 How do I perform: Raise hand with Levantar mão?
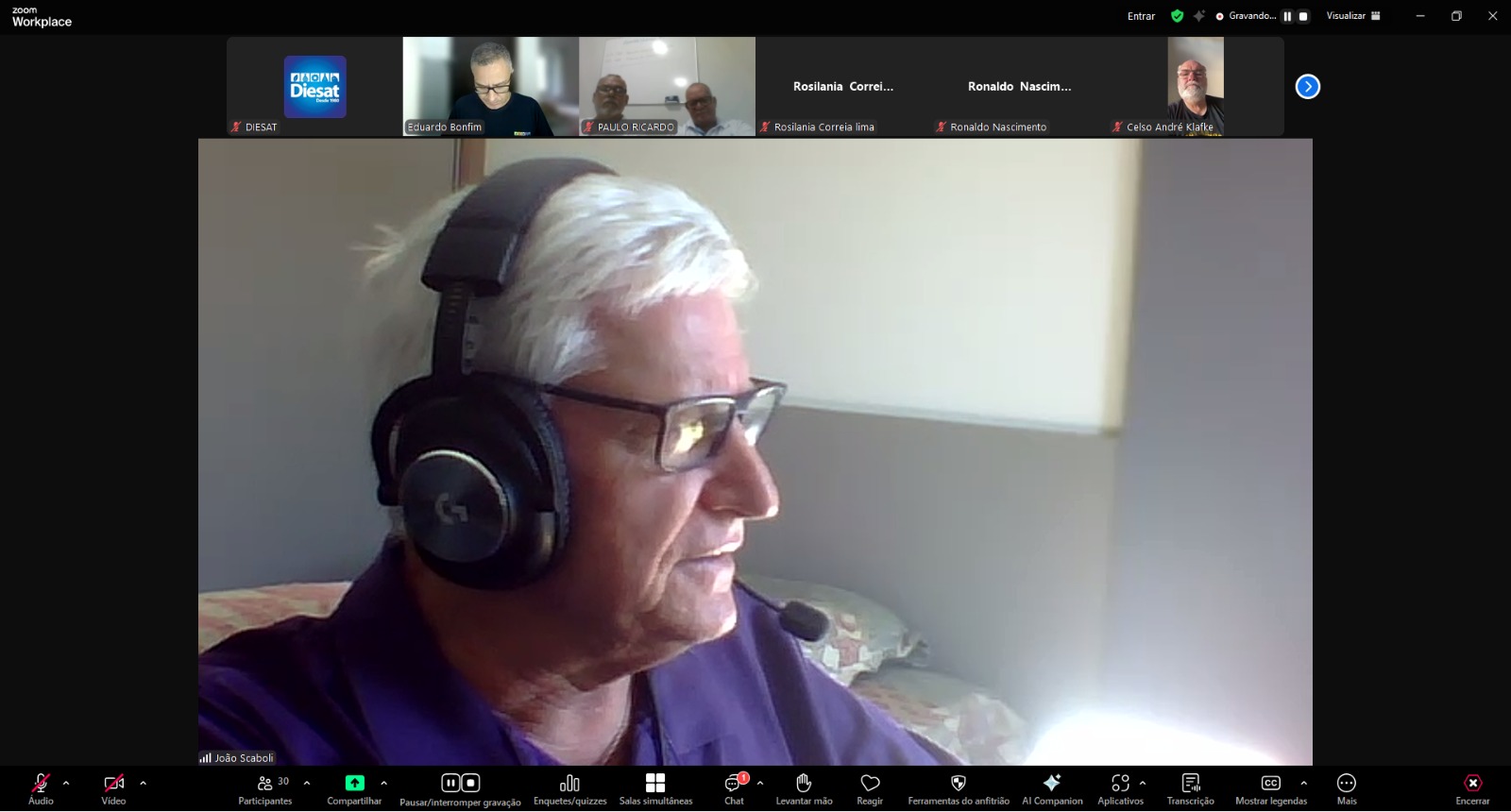pyautogui.click(x=804, y=789)
